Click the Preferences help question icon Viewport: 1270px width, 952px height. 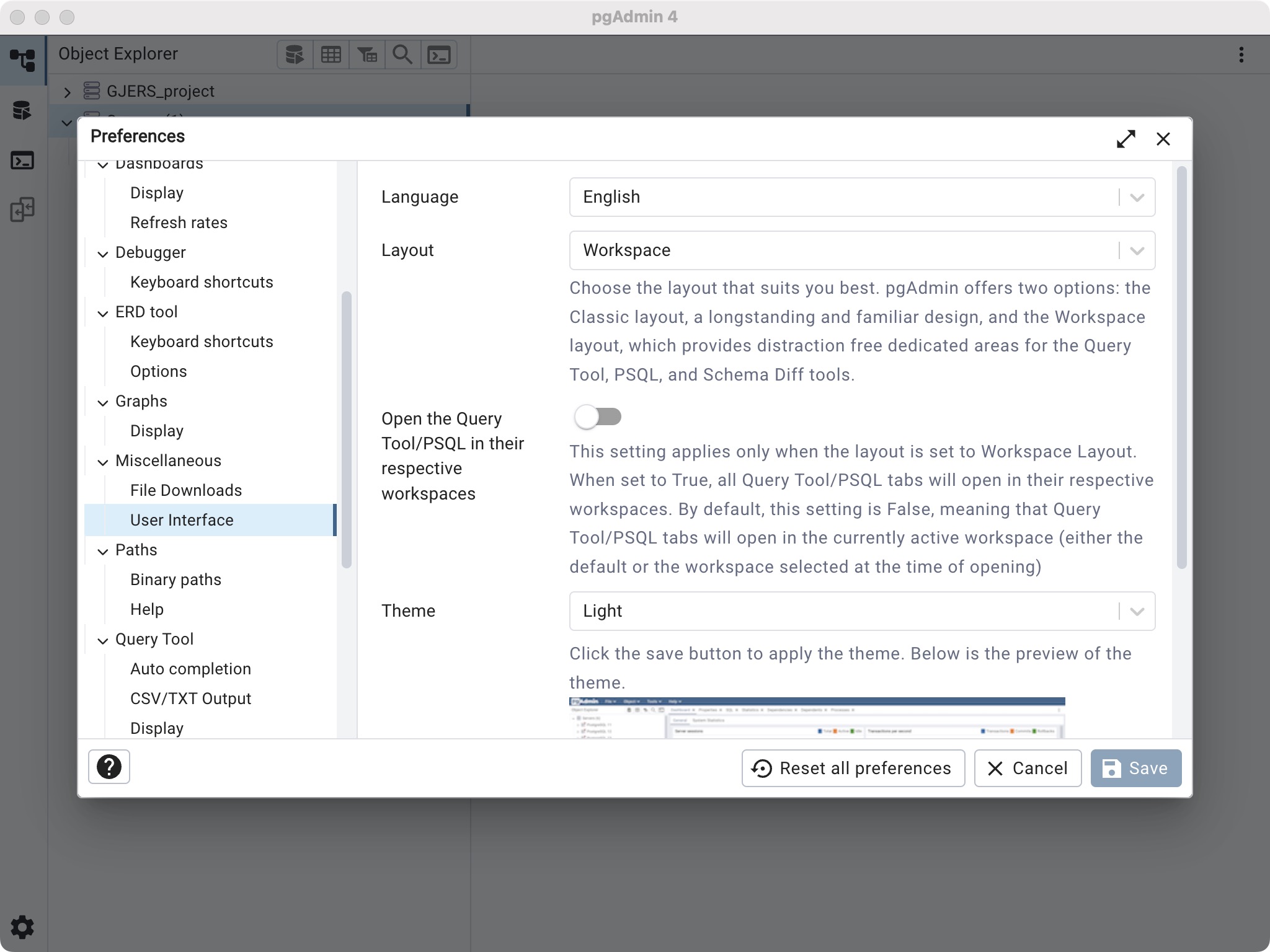coord(109,767)
